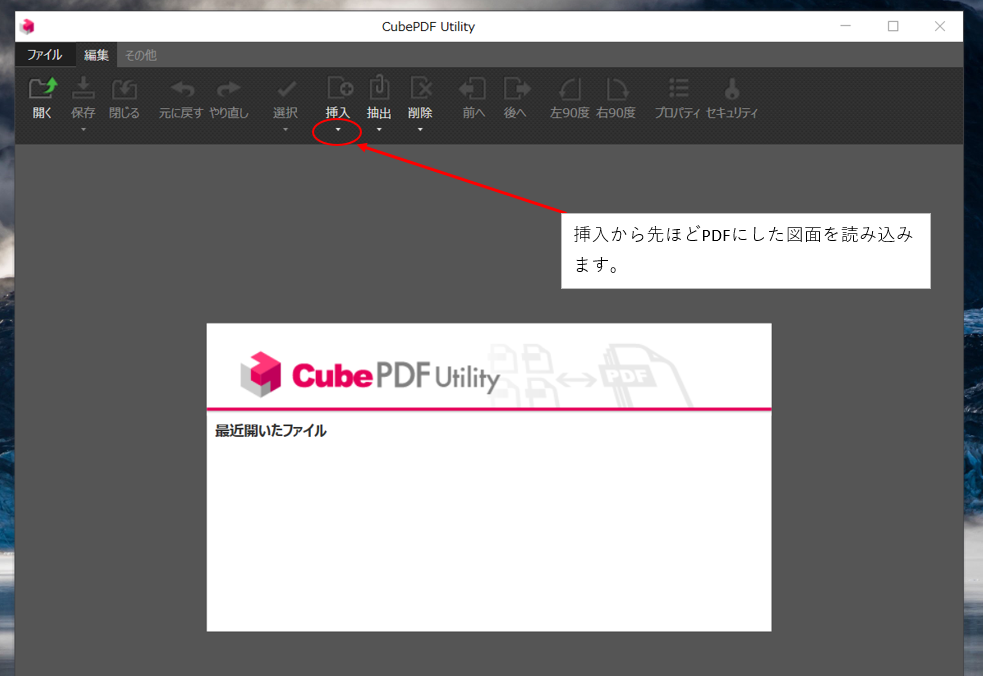Click the 選択 checkmark icon
Screen dimensions: 983x676
[x=286, y=89]
